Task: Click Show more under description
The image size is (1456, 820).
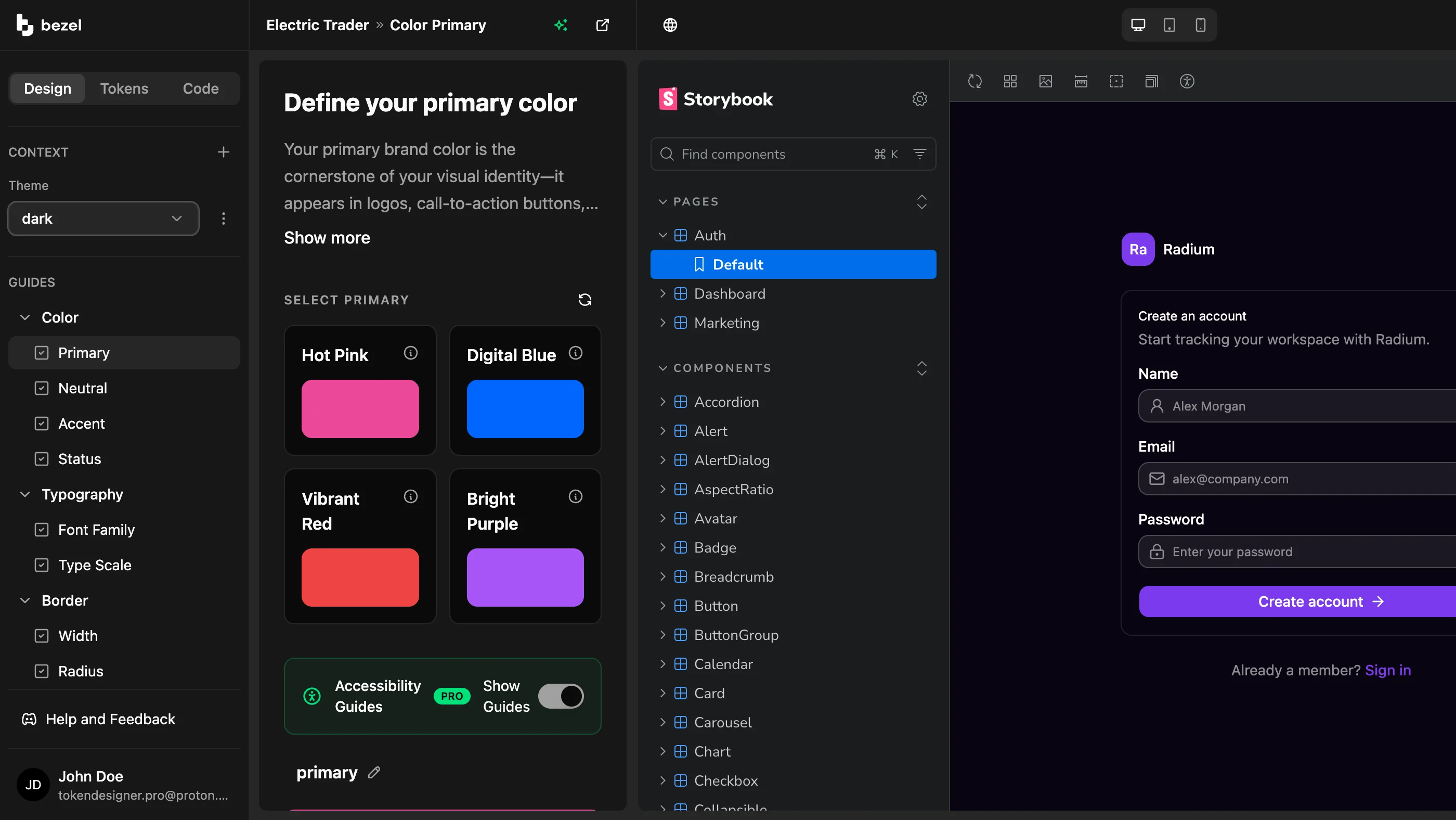Action: tap(327, 237)
